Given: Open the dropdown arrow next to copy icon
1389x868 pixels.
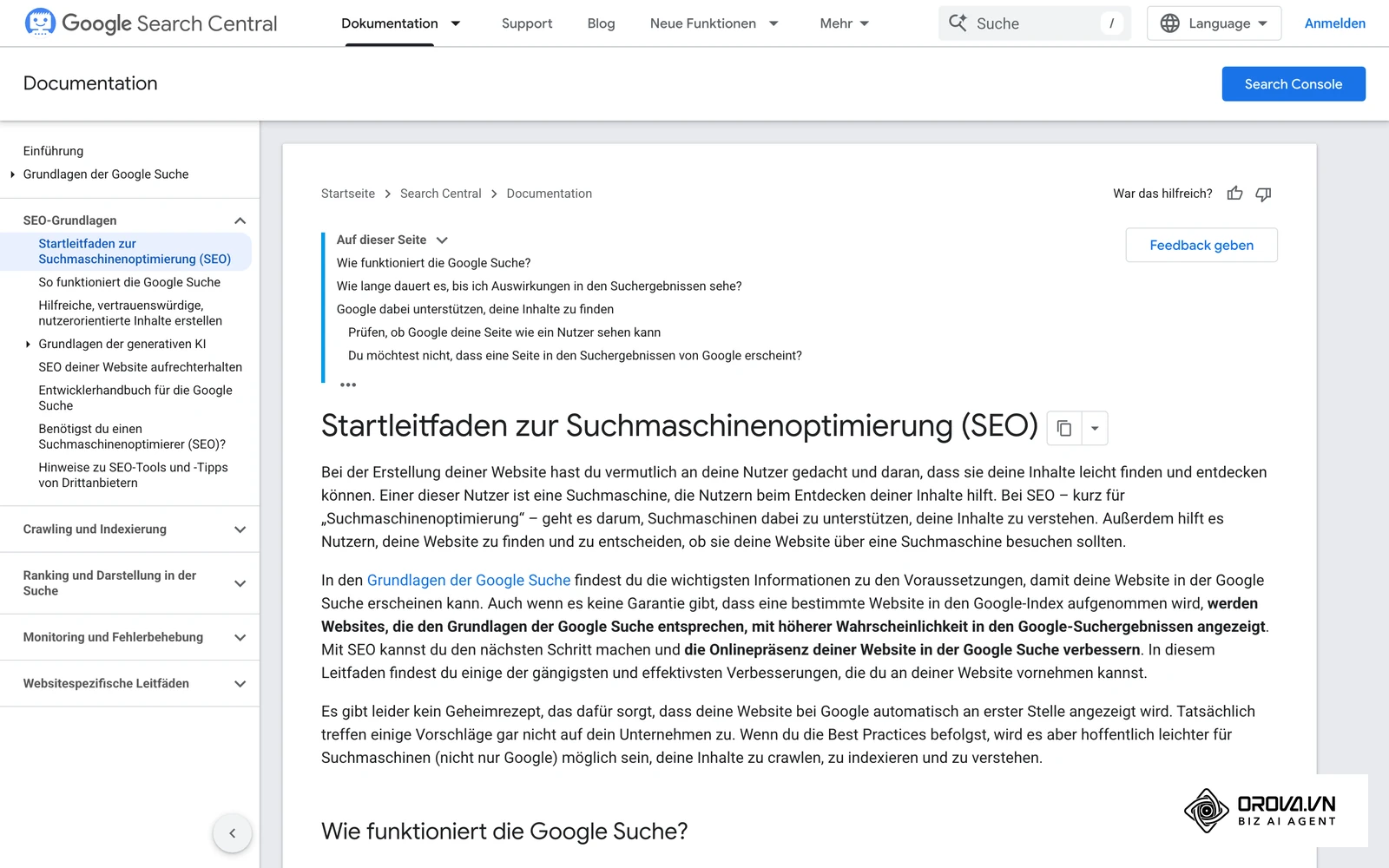Looking at the screenshot, I should [x=1095, y=428].
